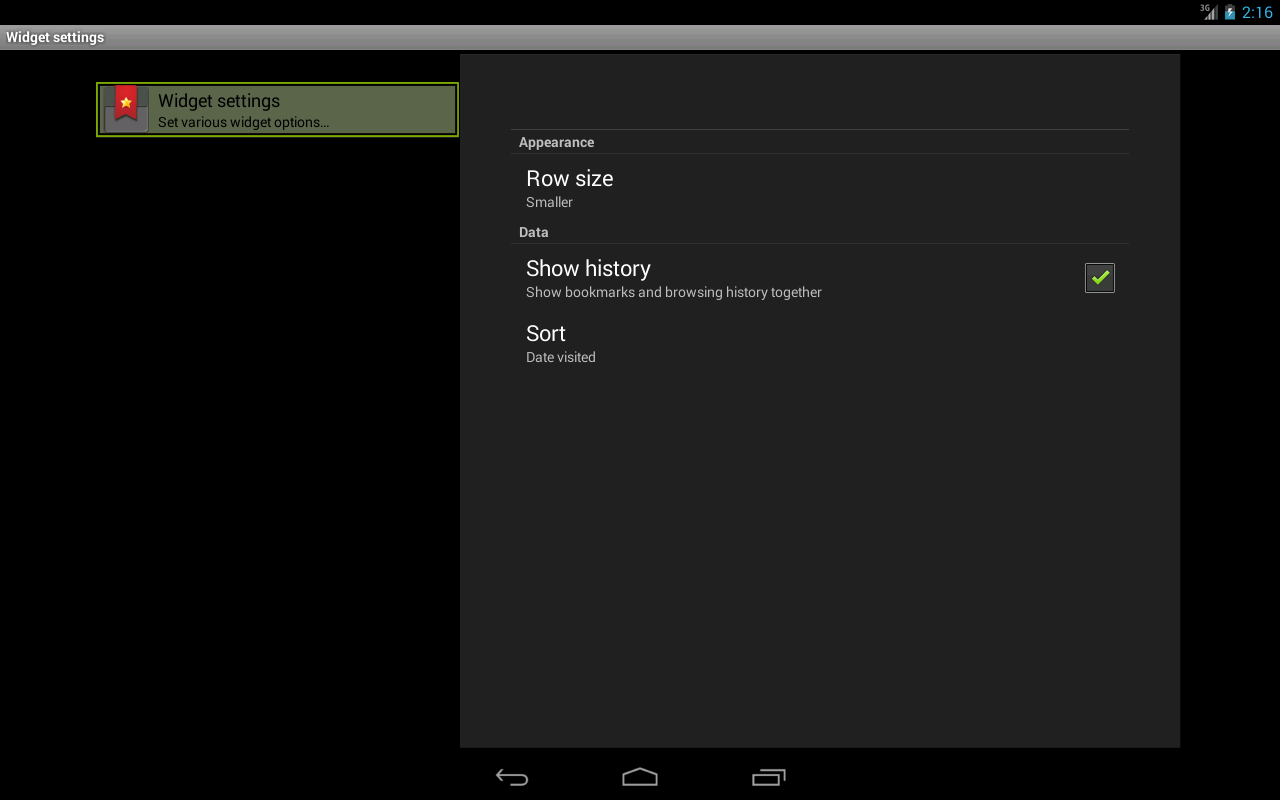Open the Sort option list

(546, 334)
